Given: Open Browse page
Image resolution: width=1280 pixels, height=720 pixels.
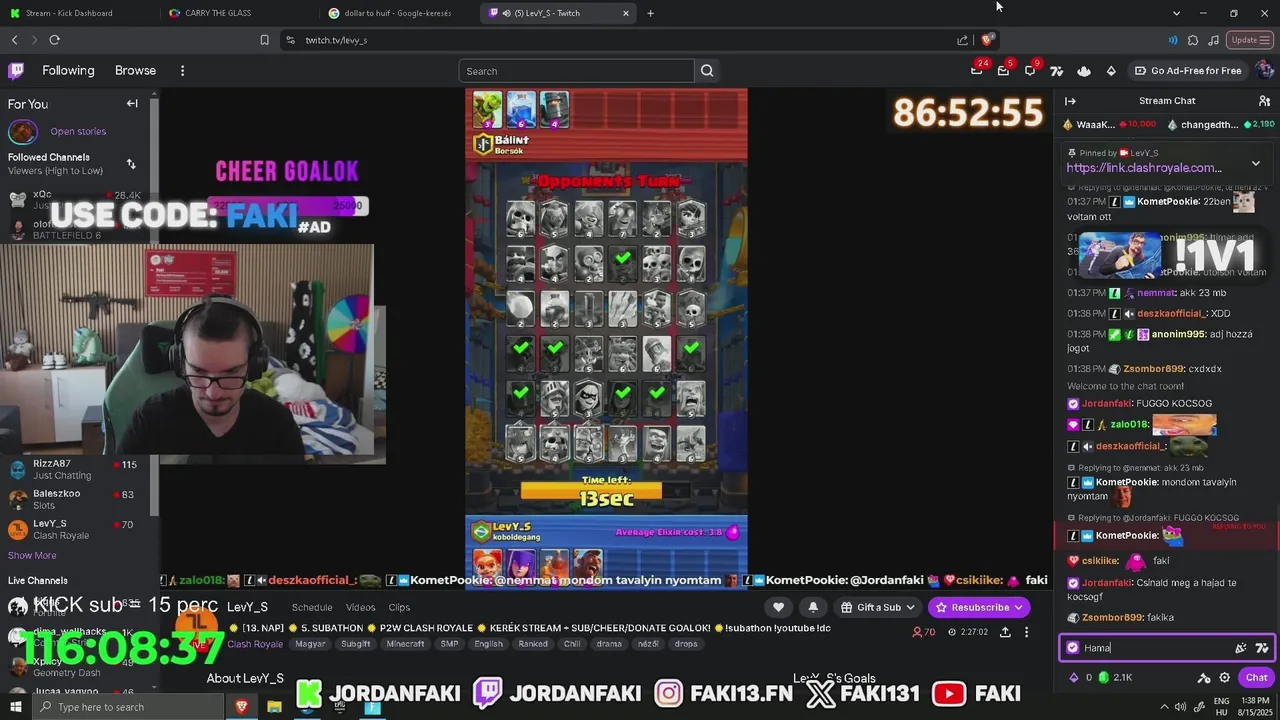Looking at the screenshot, I should coord(135,71).
